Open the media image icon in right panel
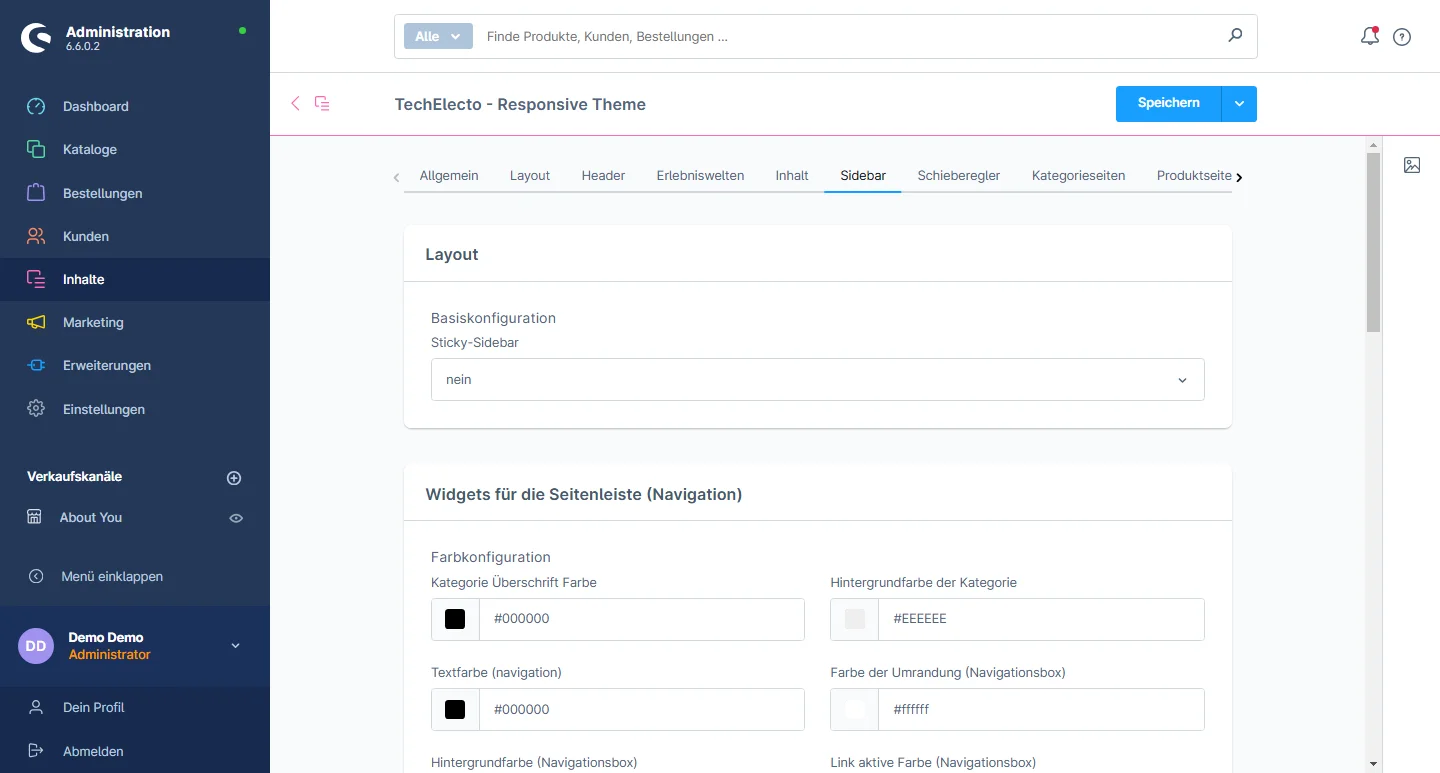 [x=1411, y=165]
